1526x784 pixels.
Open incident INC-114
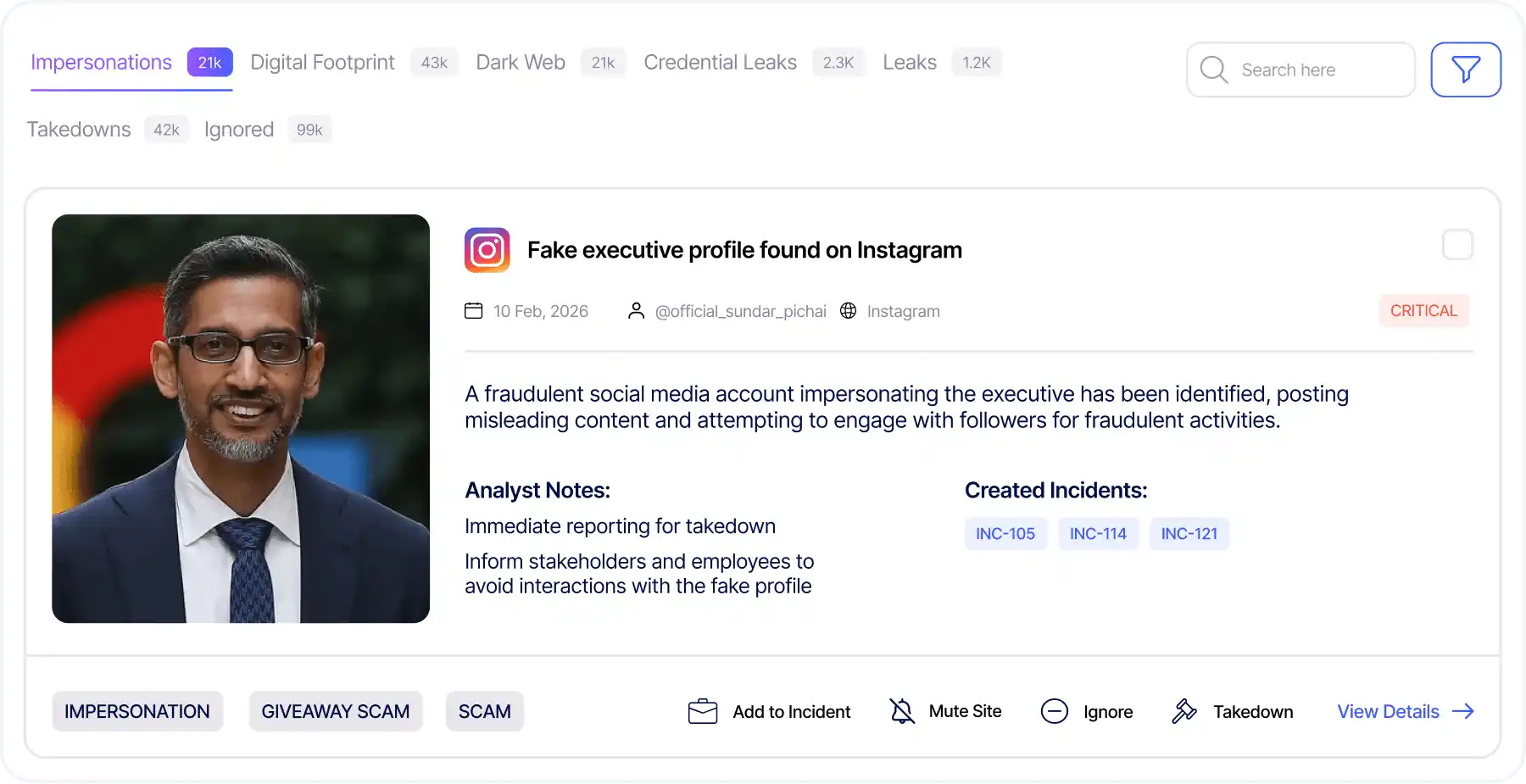pyautogui.click(x=1098, y=533)
